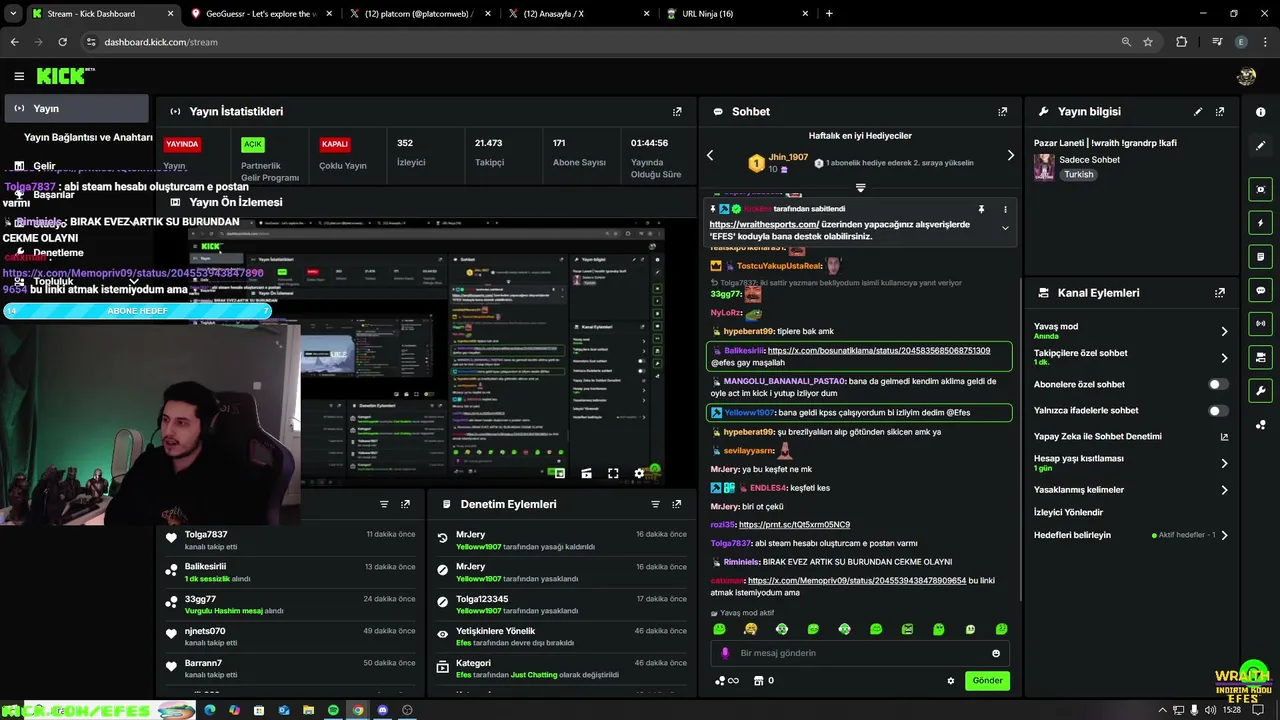Show the previous weekly top gifter

pyautogui.click(x=710, y=156)
